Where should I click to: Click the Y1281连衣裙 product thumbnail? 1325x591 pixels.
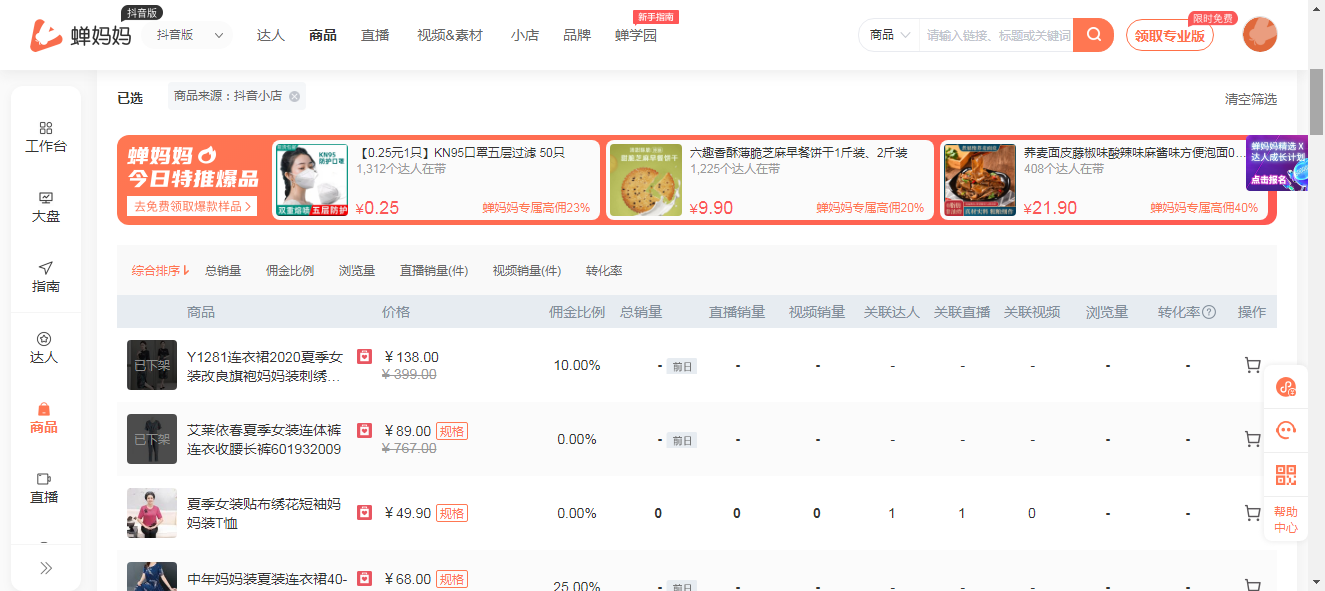tap(152, 365)
